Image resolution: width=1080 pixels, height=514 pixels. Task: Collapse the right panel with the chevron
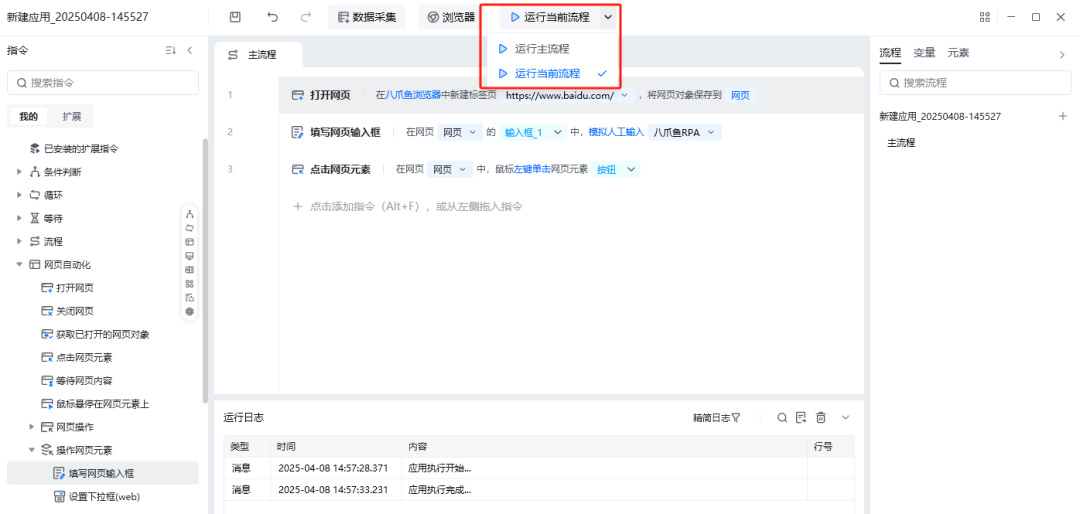coord(1061,55)
